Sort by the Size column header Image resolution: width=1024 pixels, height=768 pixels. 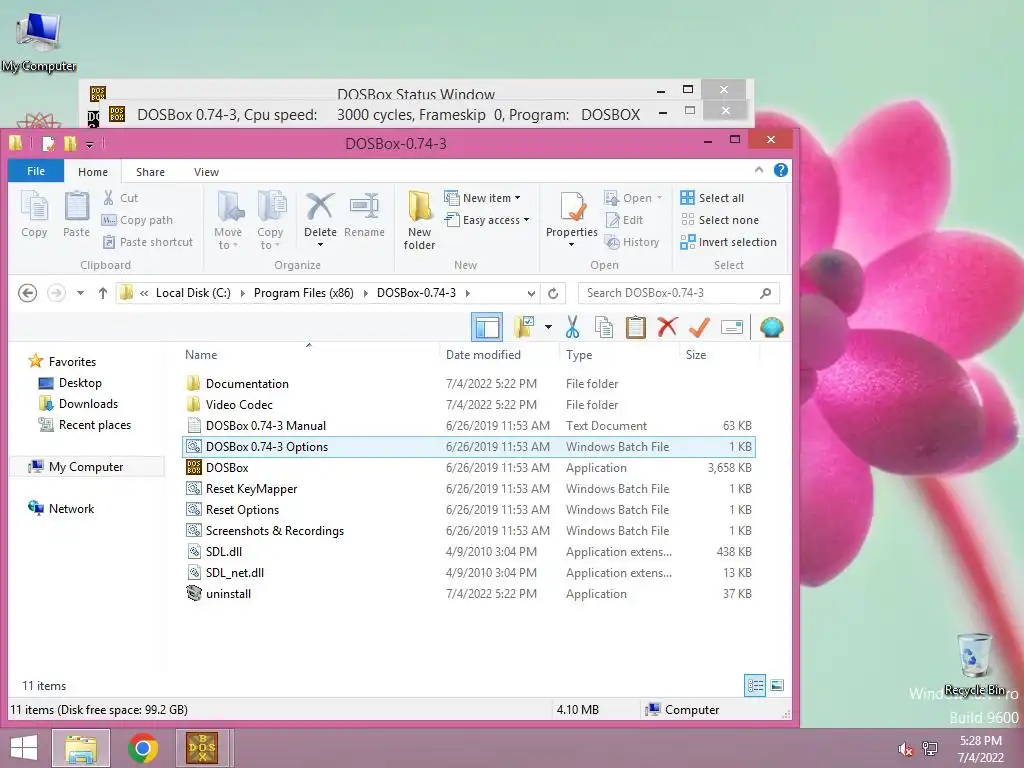tap(696, 355)
